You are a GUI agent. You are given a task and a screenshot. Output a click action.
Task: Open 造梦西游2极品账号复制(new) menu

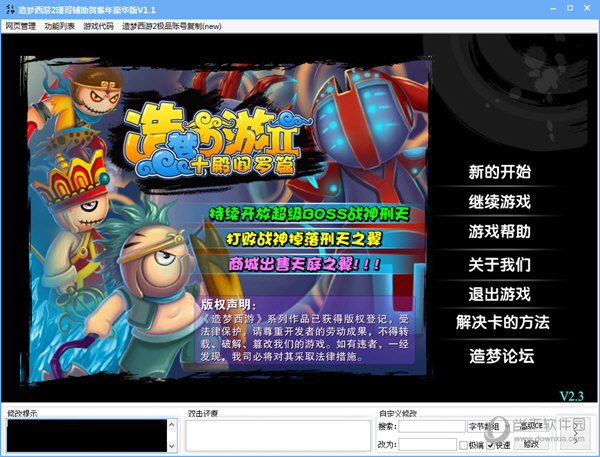pyautogui.click(x=171, y=26)
